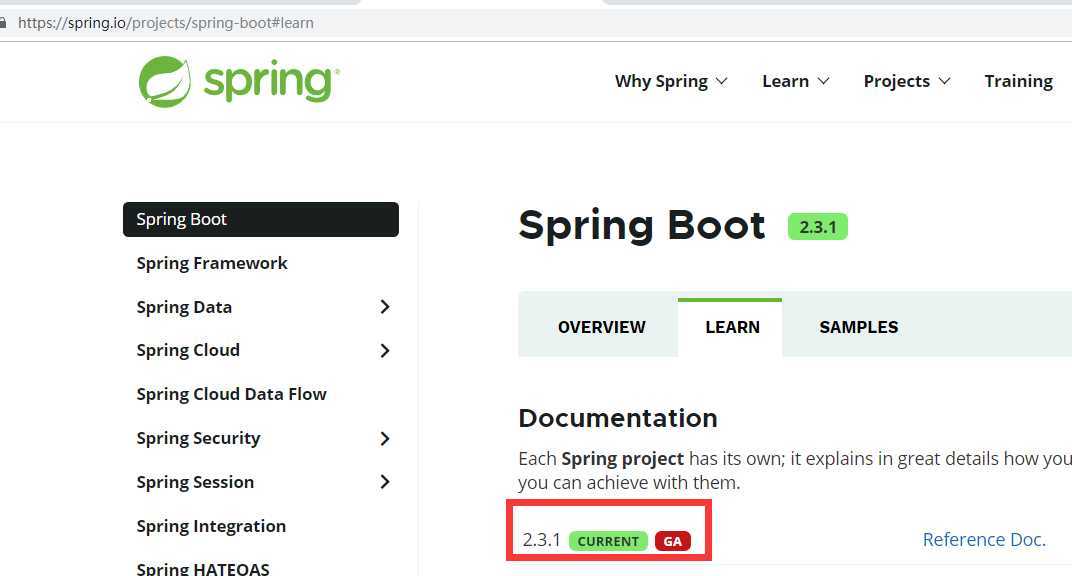Open the Learn dropdown in top navigation
Viewport: 1072px width, 576px height.
tap(796, 81)
